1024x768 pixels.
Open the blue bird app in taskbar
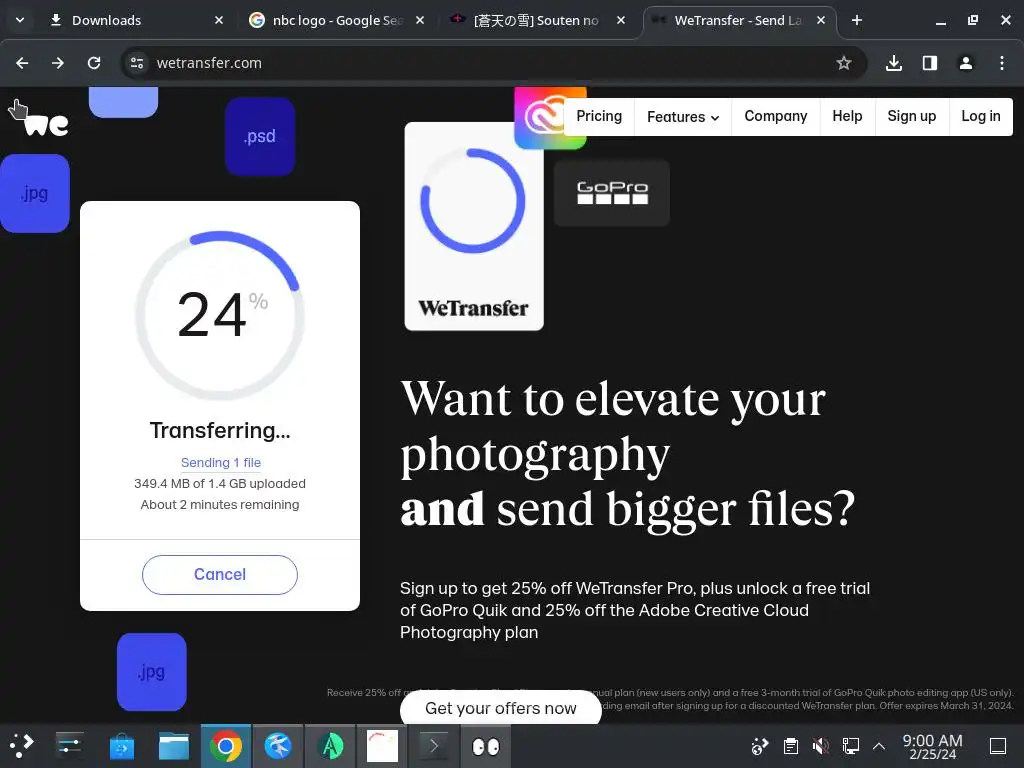click(278, 746)
